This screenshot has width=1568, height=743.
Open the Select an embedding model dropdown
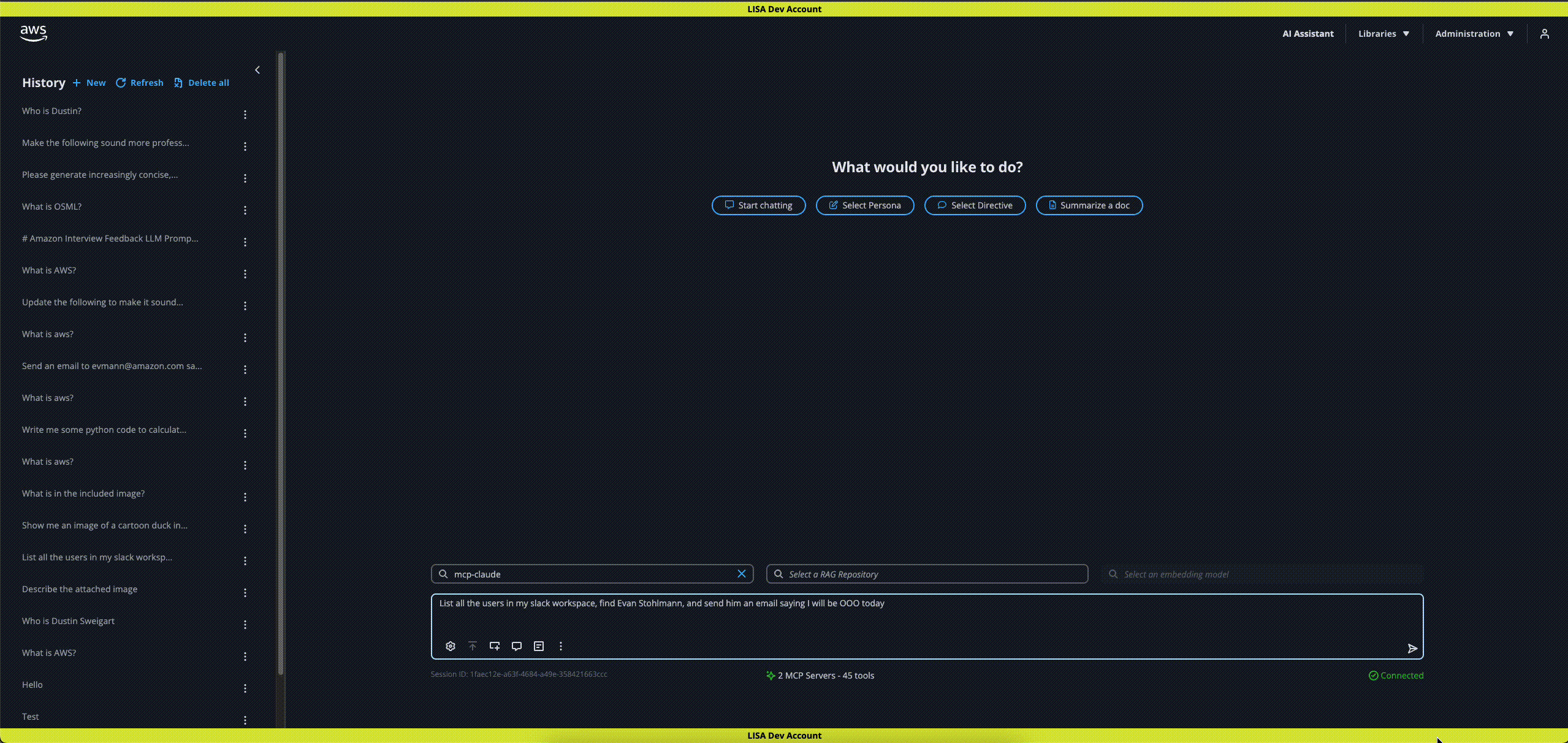(x=1262, y=574)
